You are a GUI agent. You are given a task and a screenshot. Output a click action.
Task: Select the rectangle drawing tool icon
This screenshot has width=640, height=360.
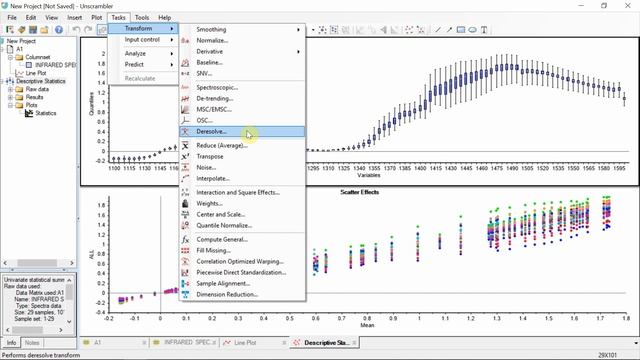461,29
